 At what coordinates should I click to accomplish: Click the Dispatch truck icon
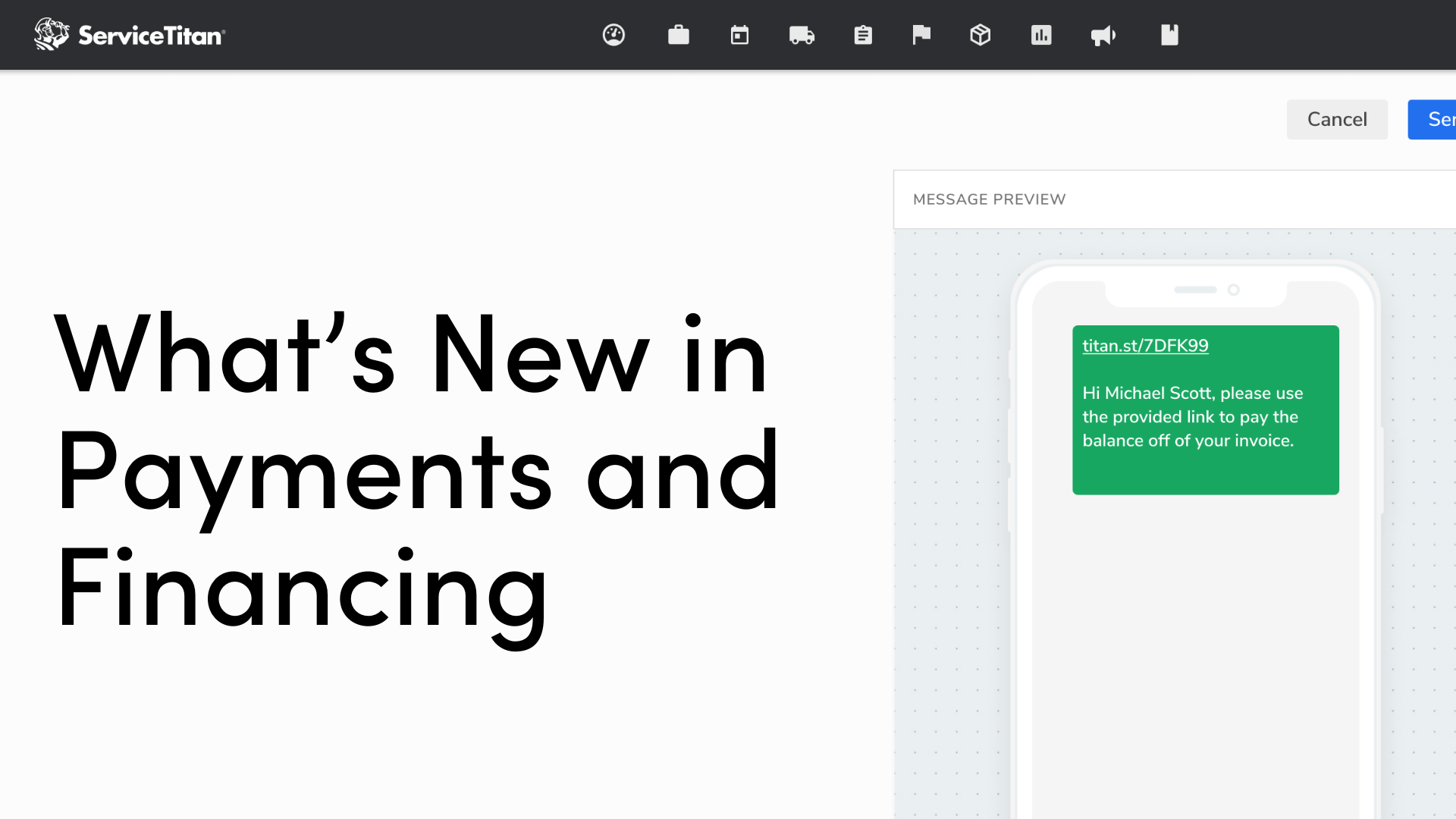pos(802,35)
